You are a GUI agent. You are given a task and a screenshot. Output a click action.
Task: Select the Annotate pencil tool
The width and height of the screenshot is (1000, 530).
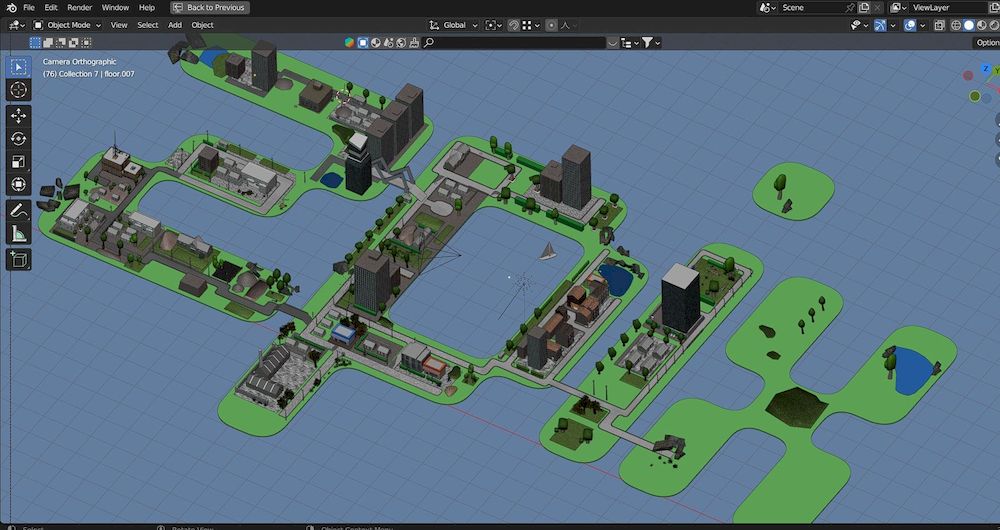(x=19, y=211)
